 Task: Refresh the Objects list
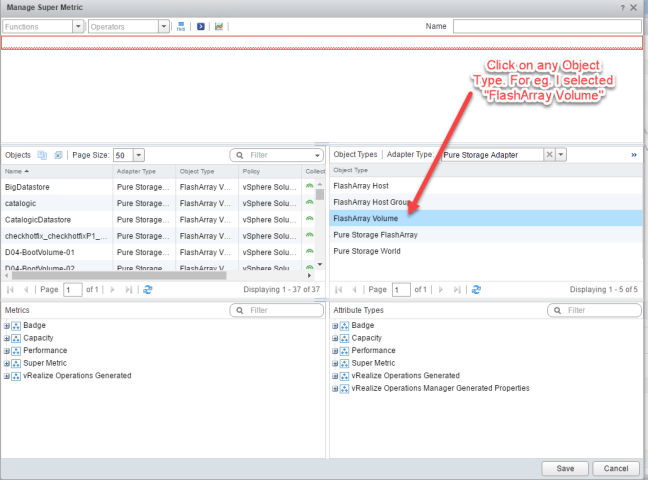148,289
